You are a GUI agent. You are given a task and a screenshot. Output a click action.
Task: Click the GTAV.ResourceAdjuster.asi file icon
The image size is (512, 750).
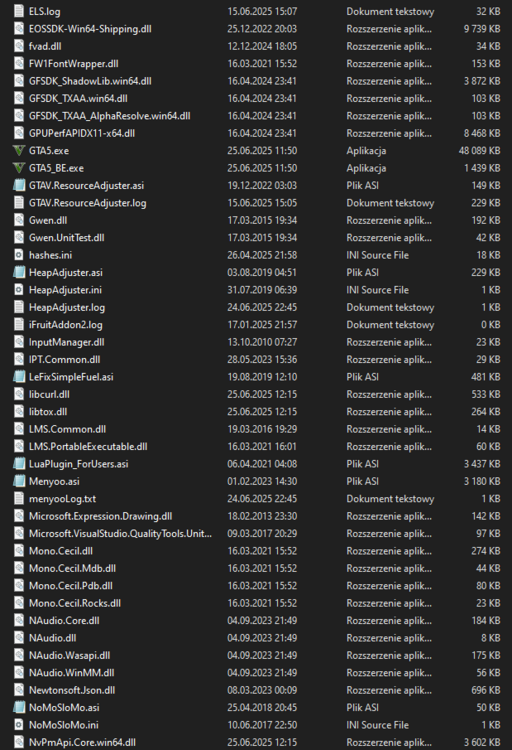[19, 186]
